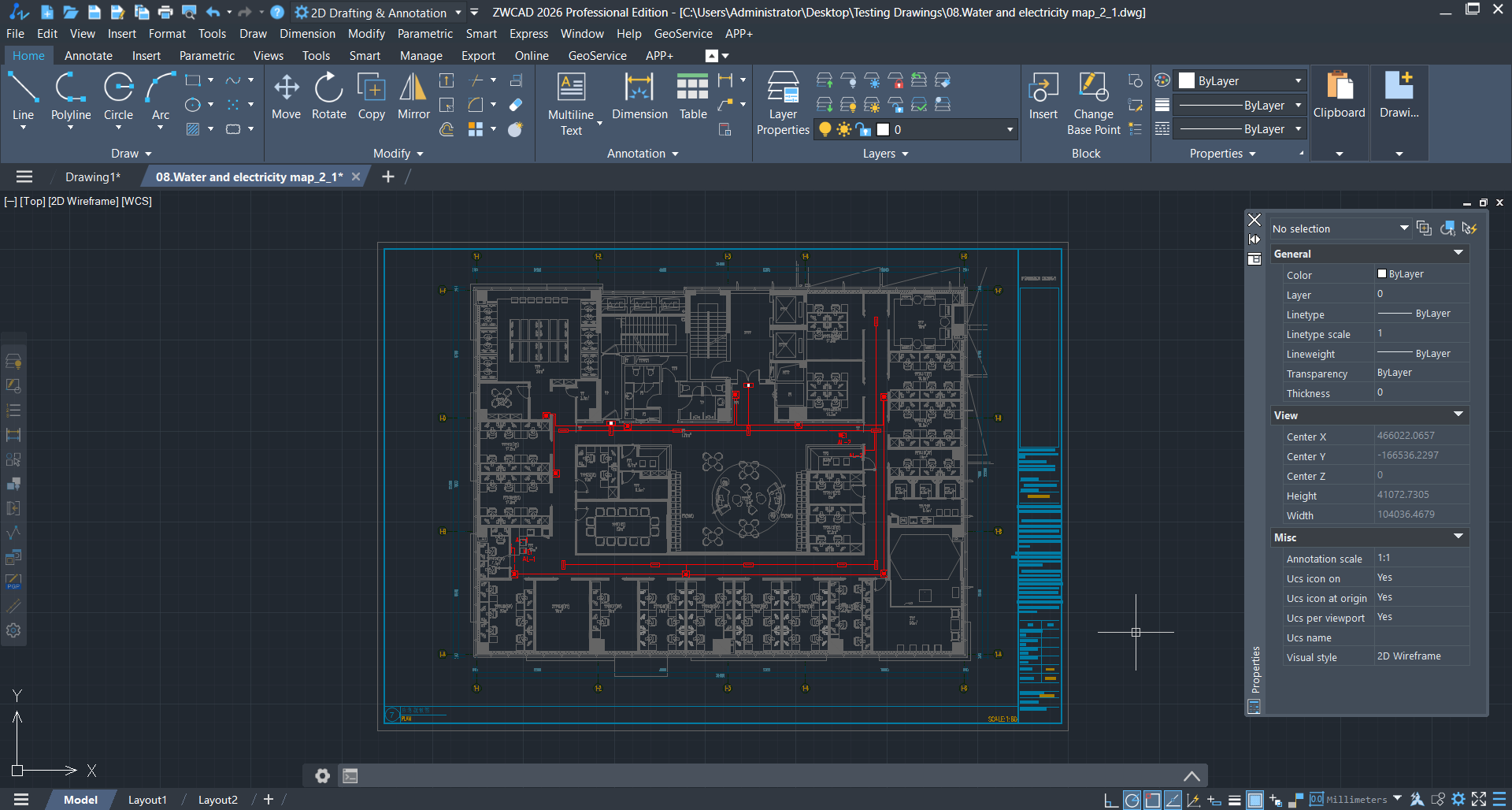Click the Hatch tool icon
The height and width of the screenshot is (810, 1512).
(x=193, y=129)
